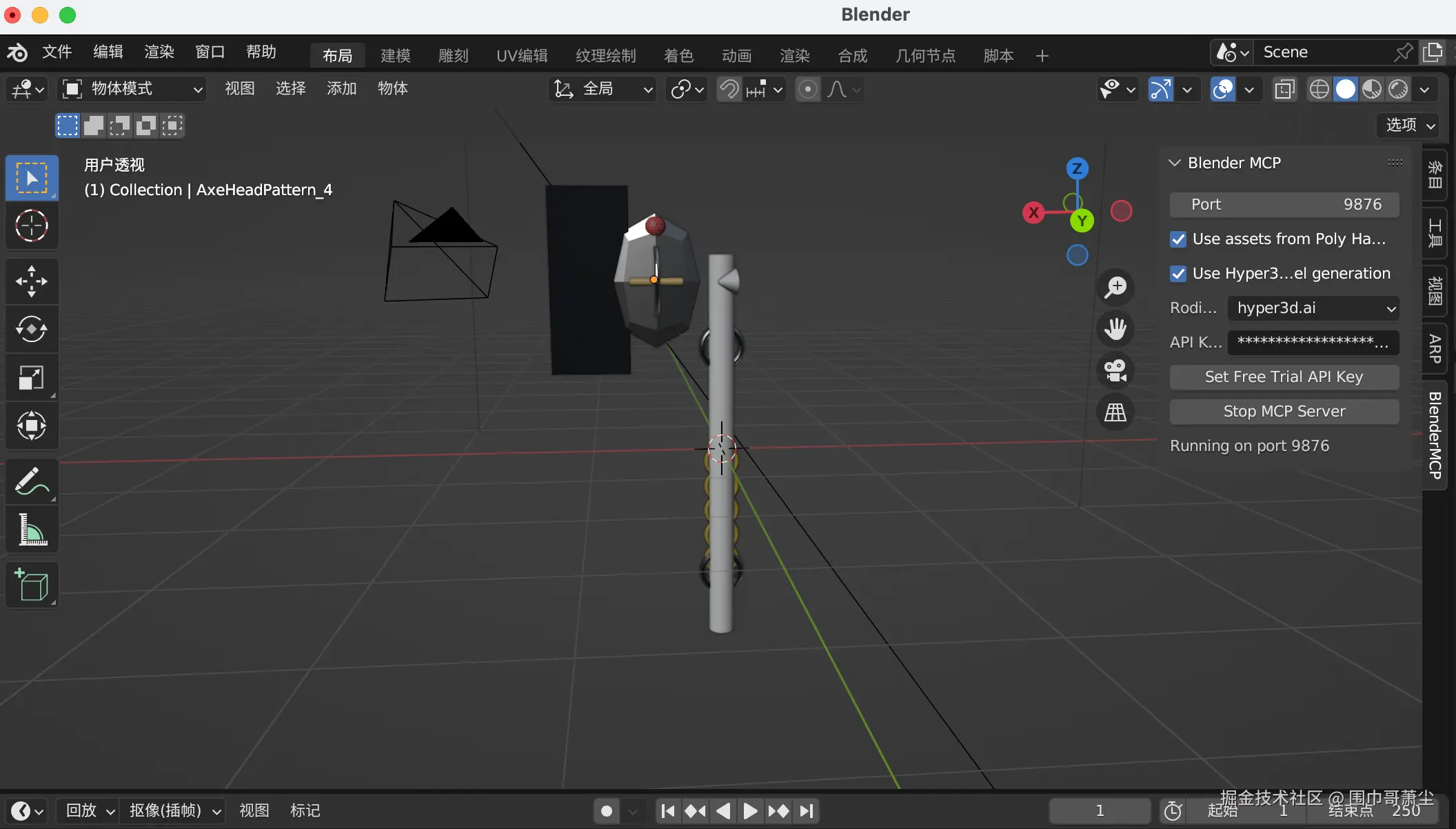Select the Scale tool icon
The image size is (1456, 829).
click(32, 377)
